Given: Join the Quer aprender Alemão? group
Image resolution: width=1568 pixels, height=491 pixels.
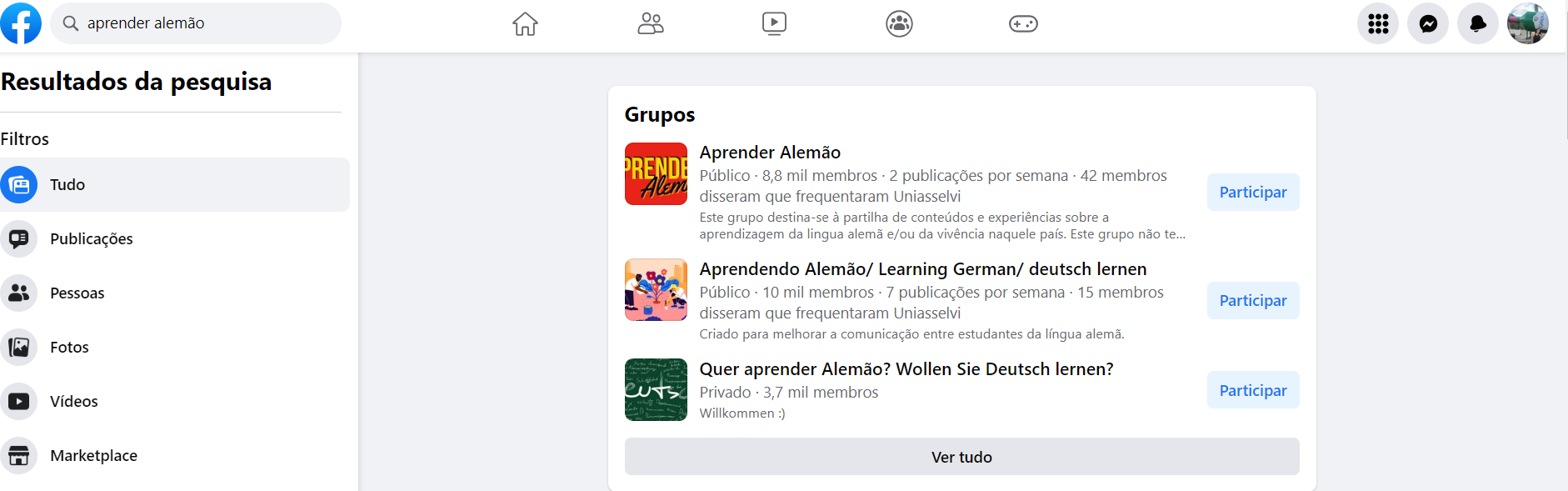Looking at the screenshot, I should pyautogui.click(x=1253, y=390).
